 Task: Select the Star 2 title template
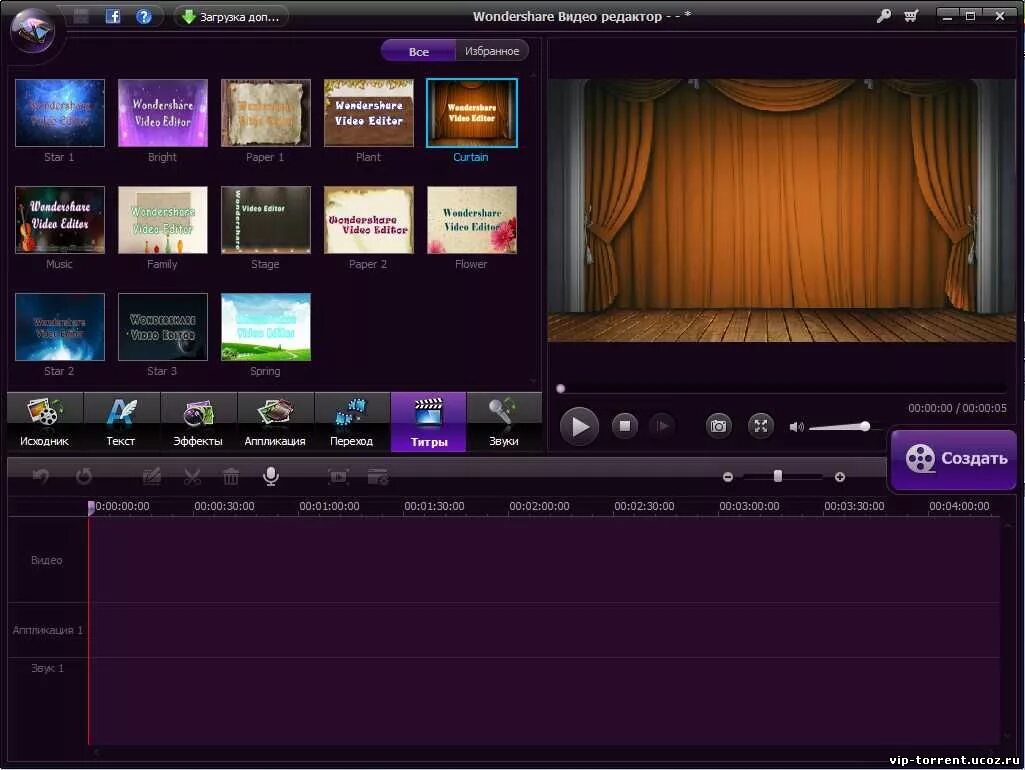tap(59, 327)
